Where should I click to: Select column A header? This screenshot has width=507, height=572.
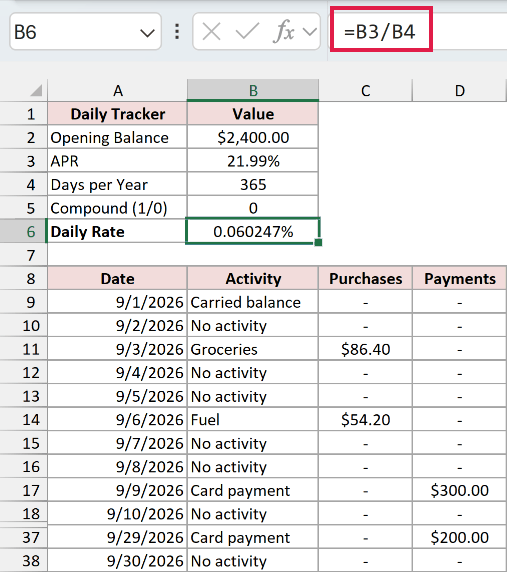[117, 90]
